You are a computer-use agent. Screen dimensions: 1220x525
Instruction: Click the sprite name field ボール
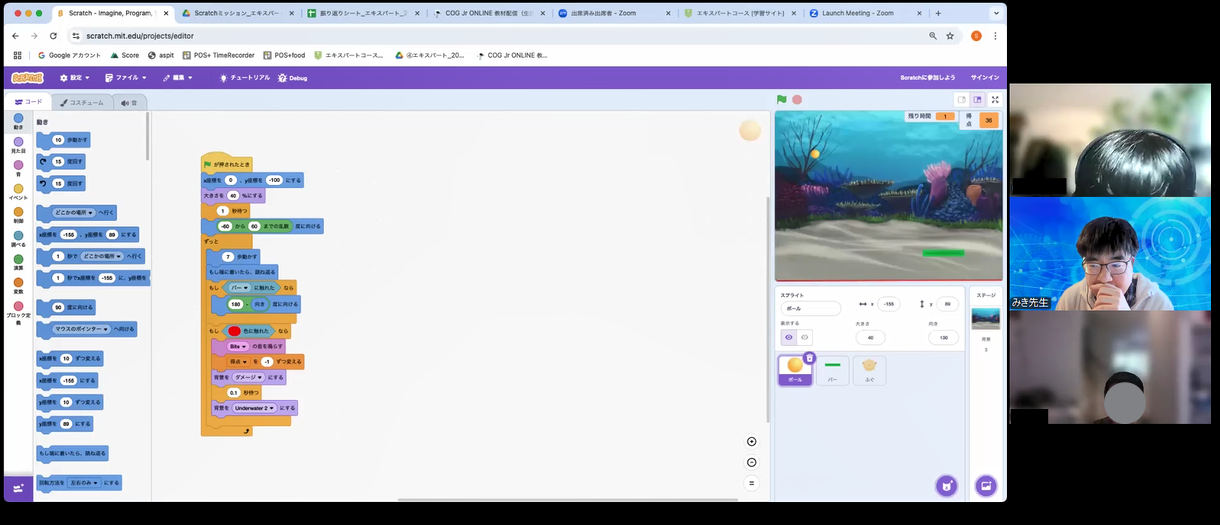811,308
